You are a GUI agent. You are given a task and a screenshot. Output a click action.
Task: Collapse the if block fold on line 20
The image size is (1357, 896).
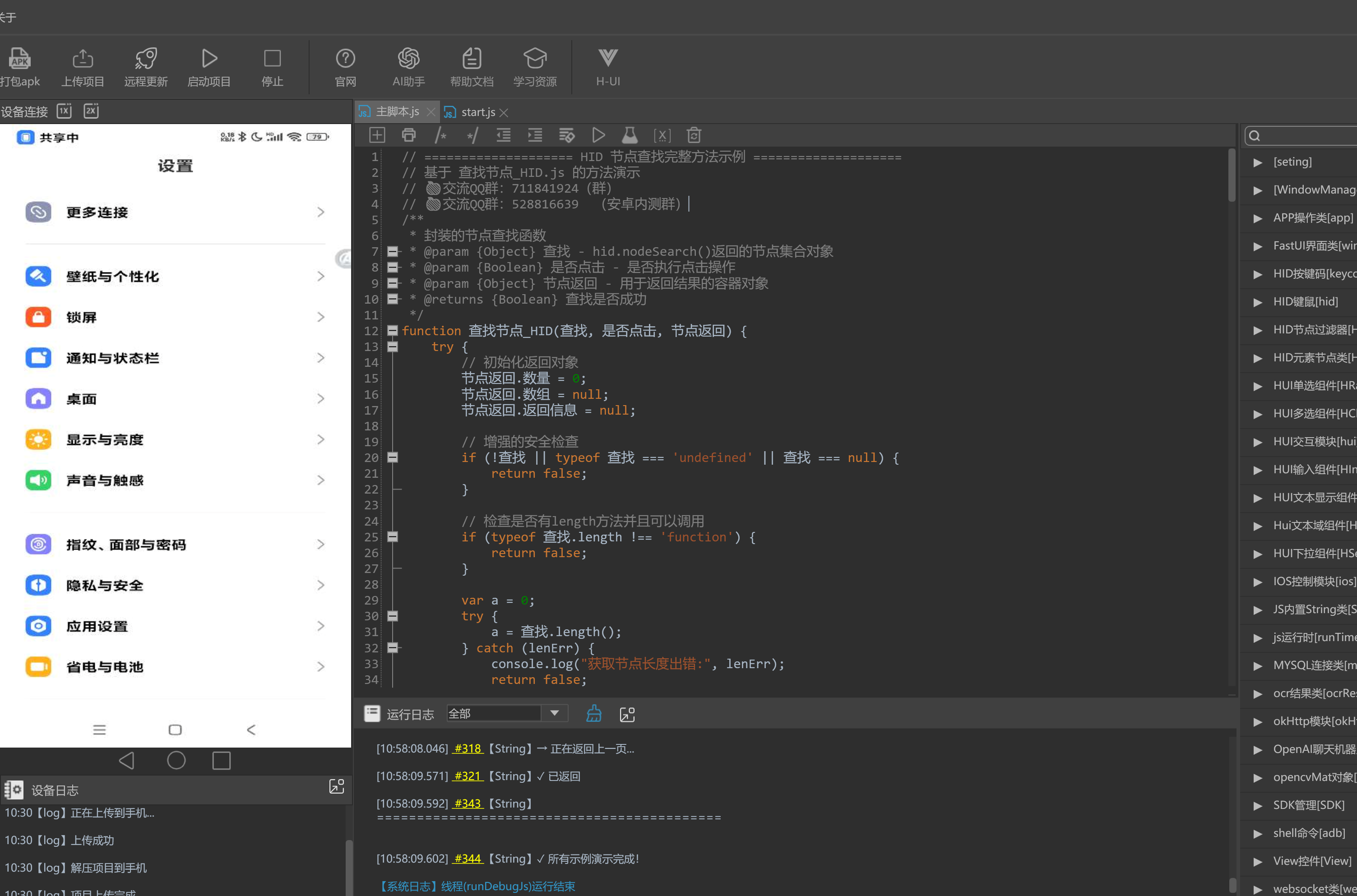point(393,457)
